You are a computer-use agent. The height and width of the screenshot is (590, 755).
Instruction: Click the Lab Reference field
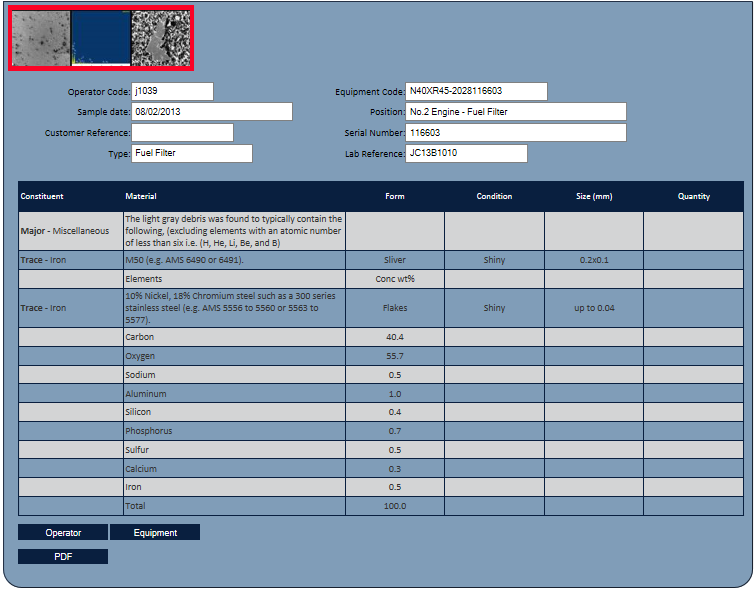pos(466,153)
